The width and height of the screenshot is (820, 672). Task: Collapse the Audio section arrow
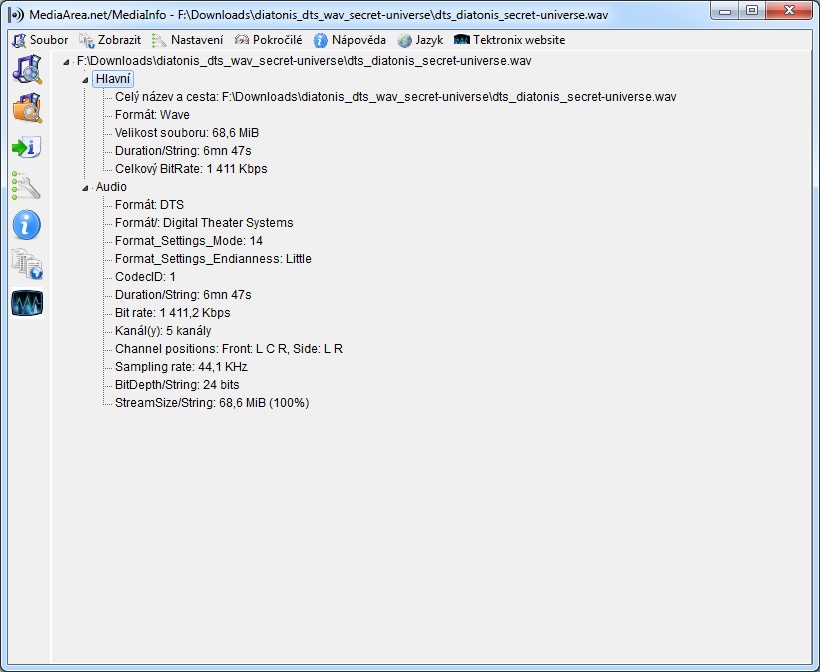pos(85,187)
